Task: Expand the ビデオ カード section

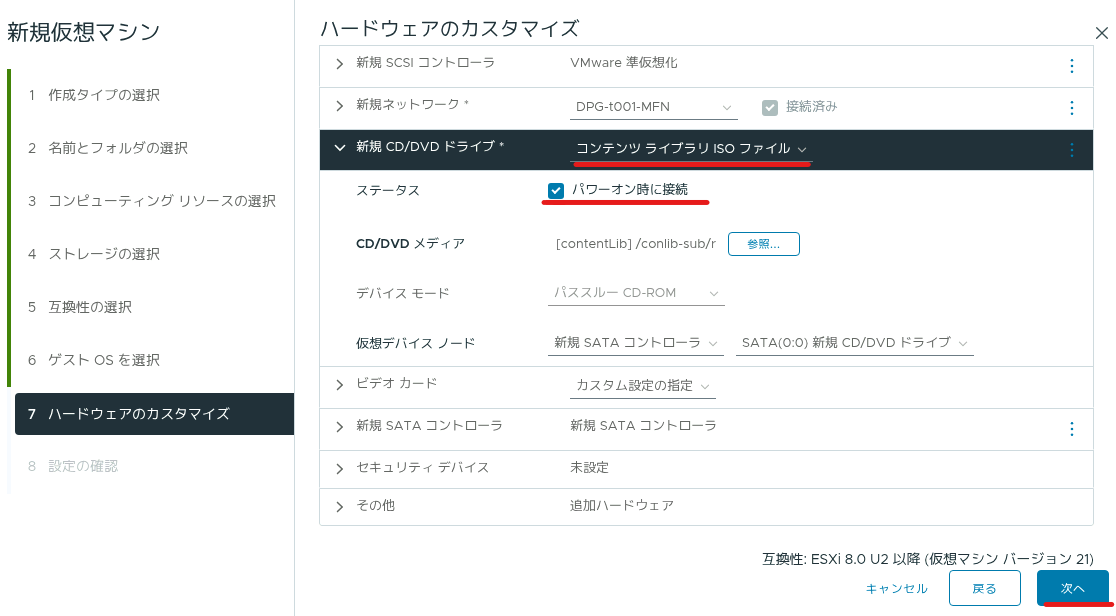Action: [339, 385]
